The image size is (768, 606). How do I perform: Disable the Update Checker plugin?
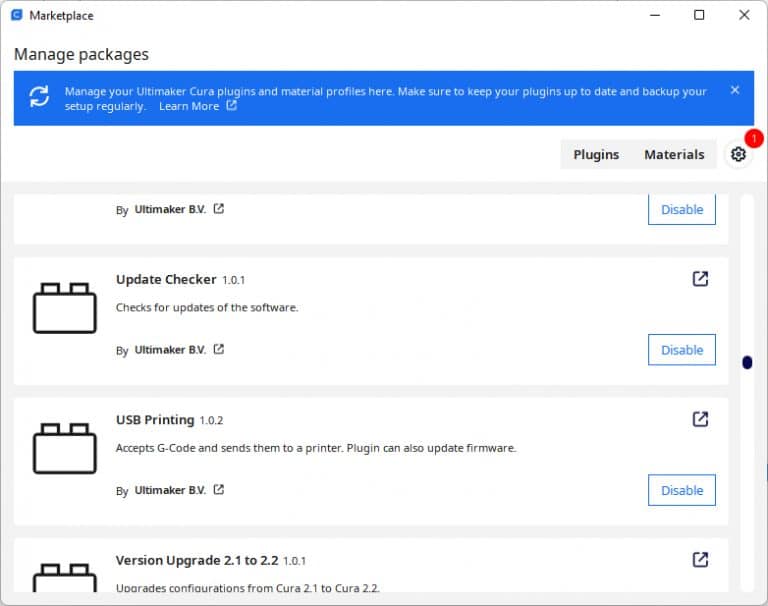pos(682,350)
